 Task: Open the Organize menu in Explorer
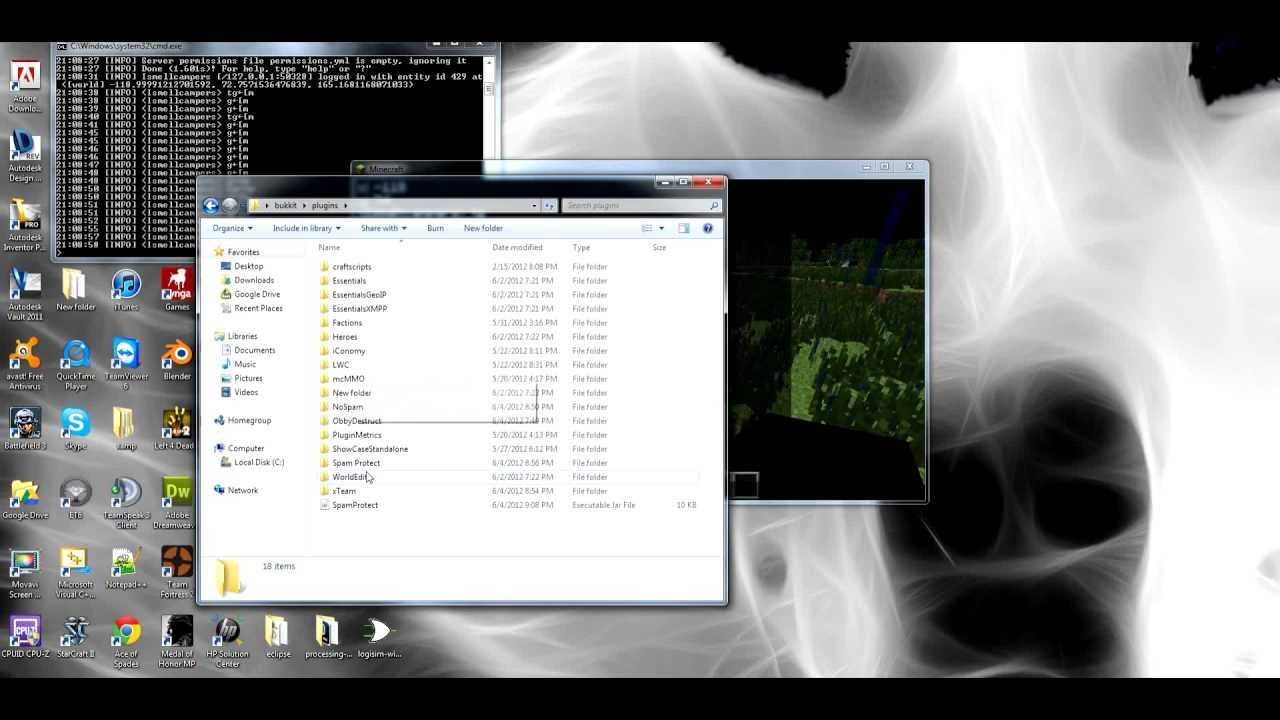233,228
